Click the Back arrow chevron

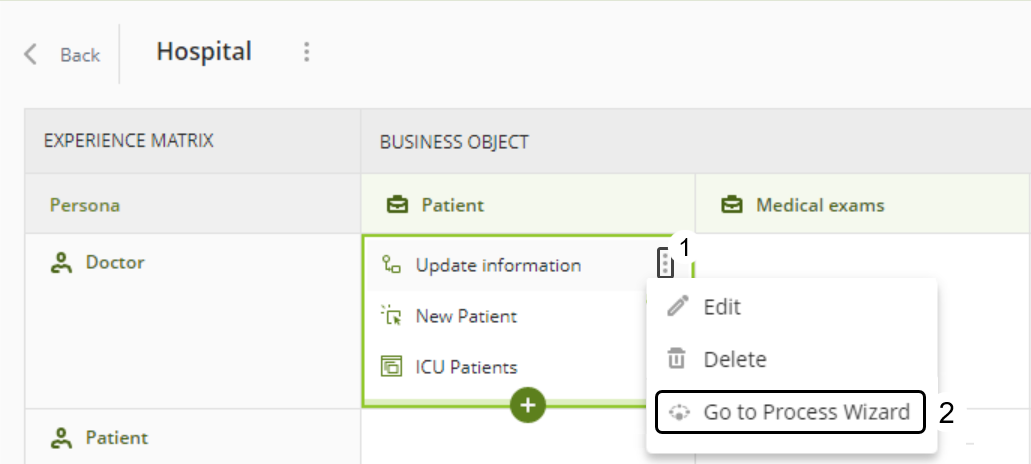31,54
